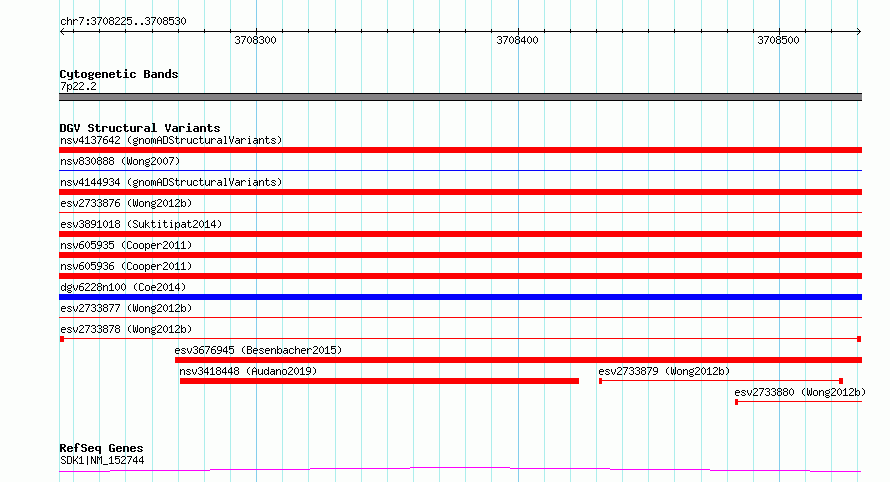
Task: Click the thin blue line for nsv830888
Action: (460, 170)
